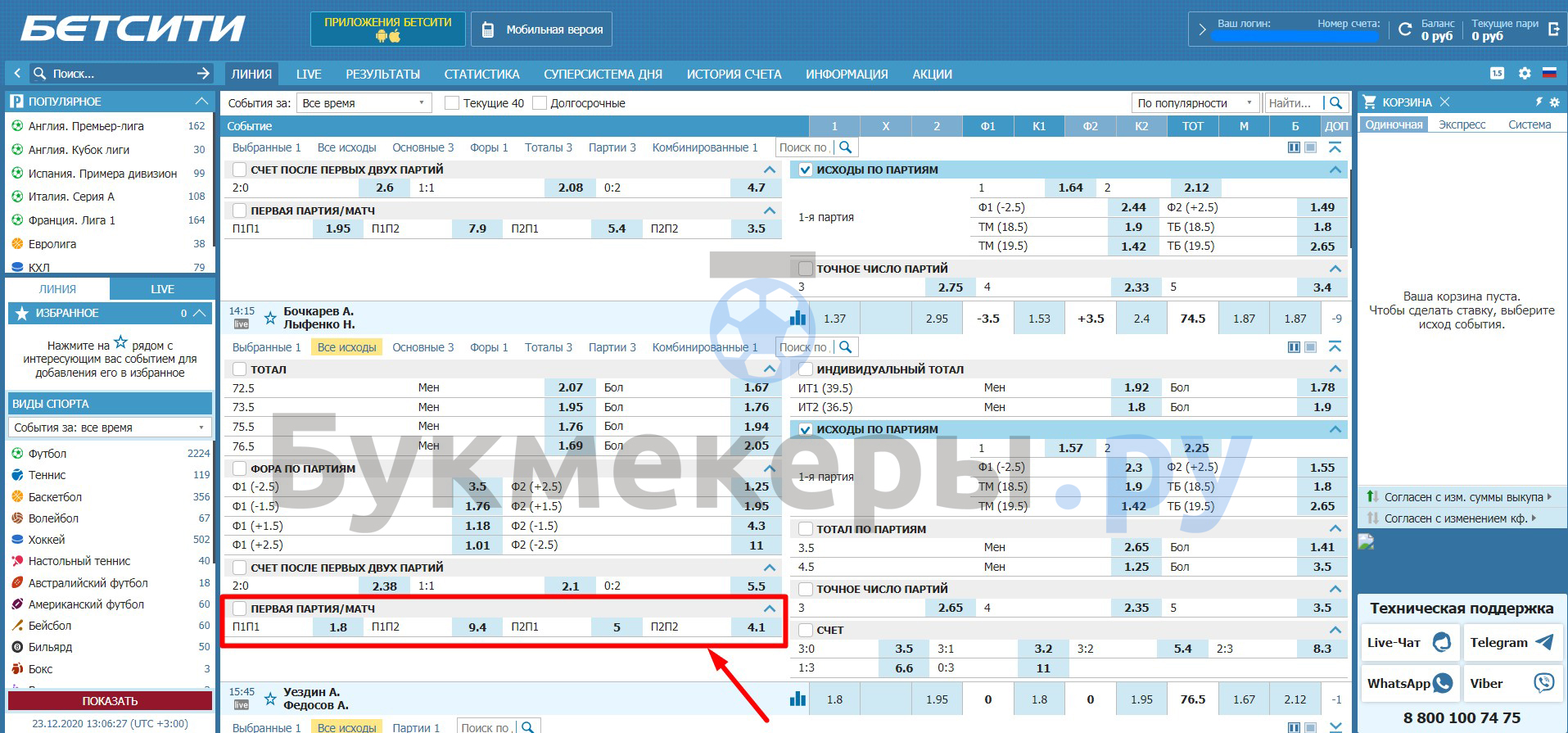1568x733 pixels.
Task: Close the Корзина panel with X icon
Action: pos(1444,102)
